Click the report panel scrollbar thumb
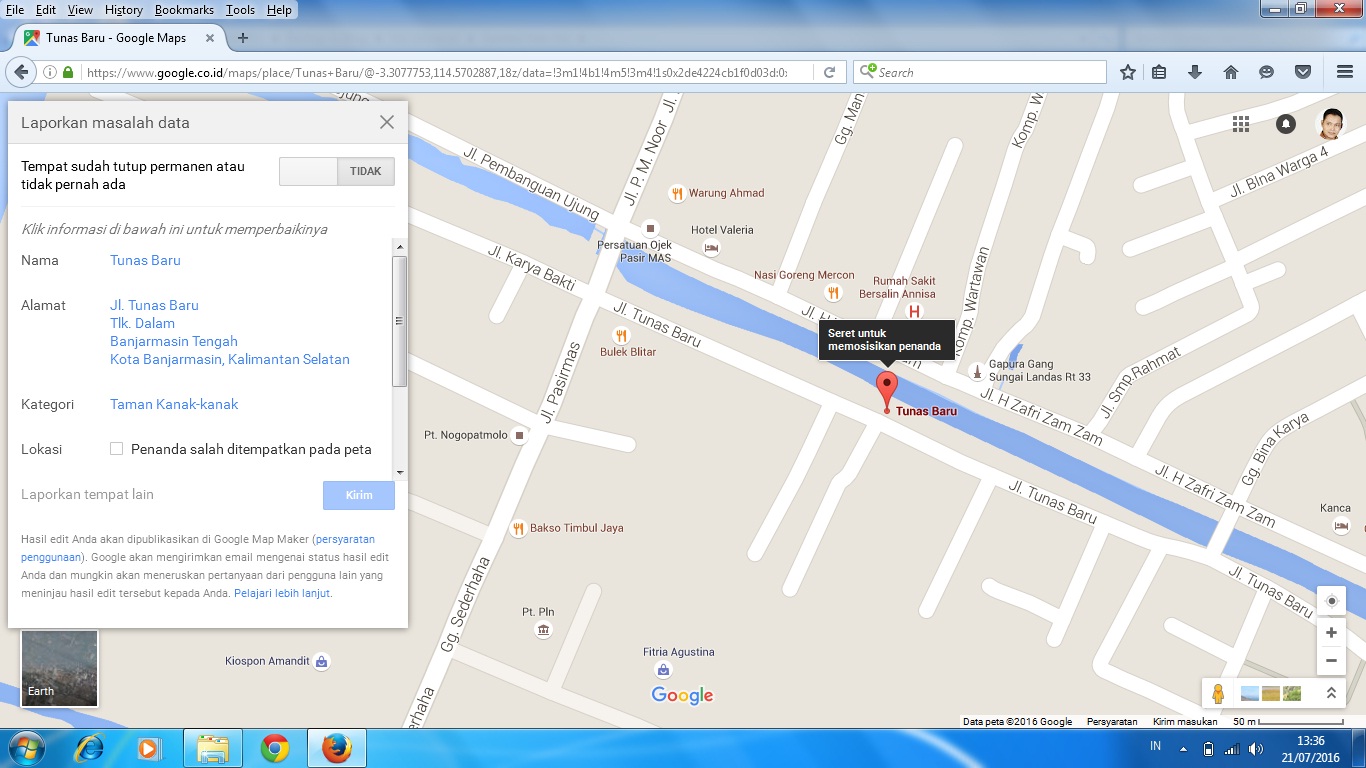This screenshot has width=1366, height=768. coord(399,321)
